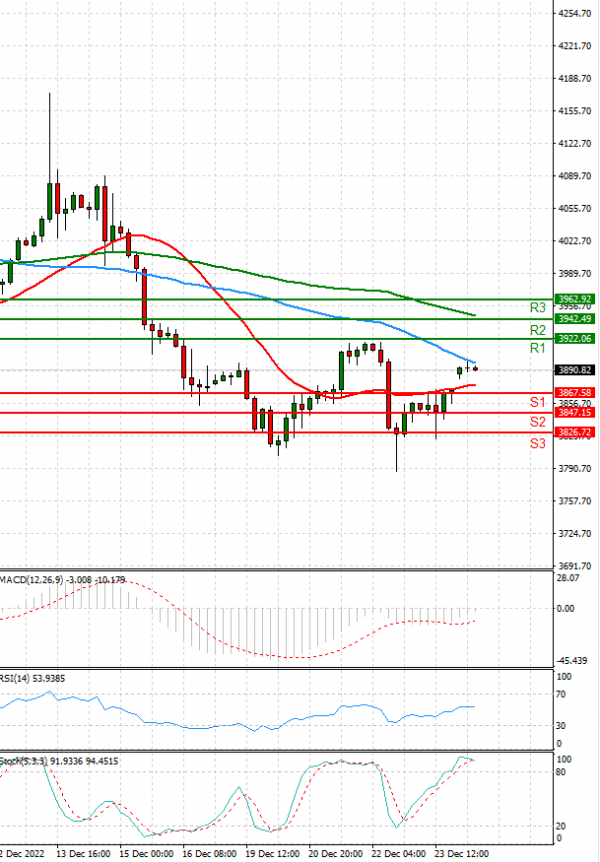600x862 pixels.
Task: Click the 4089.70 price scale value
Action: [x=574, y=176]
